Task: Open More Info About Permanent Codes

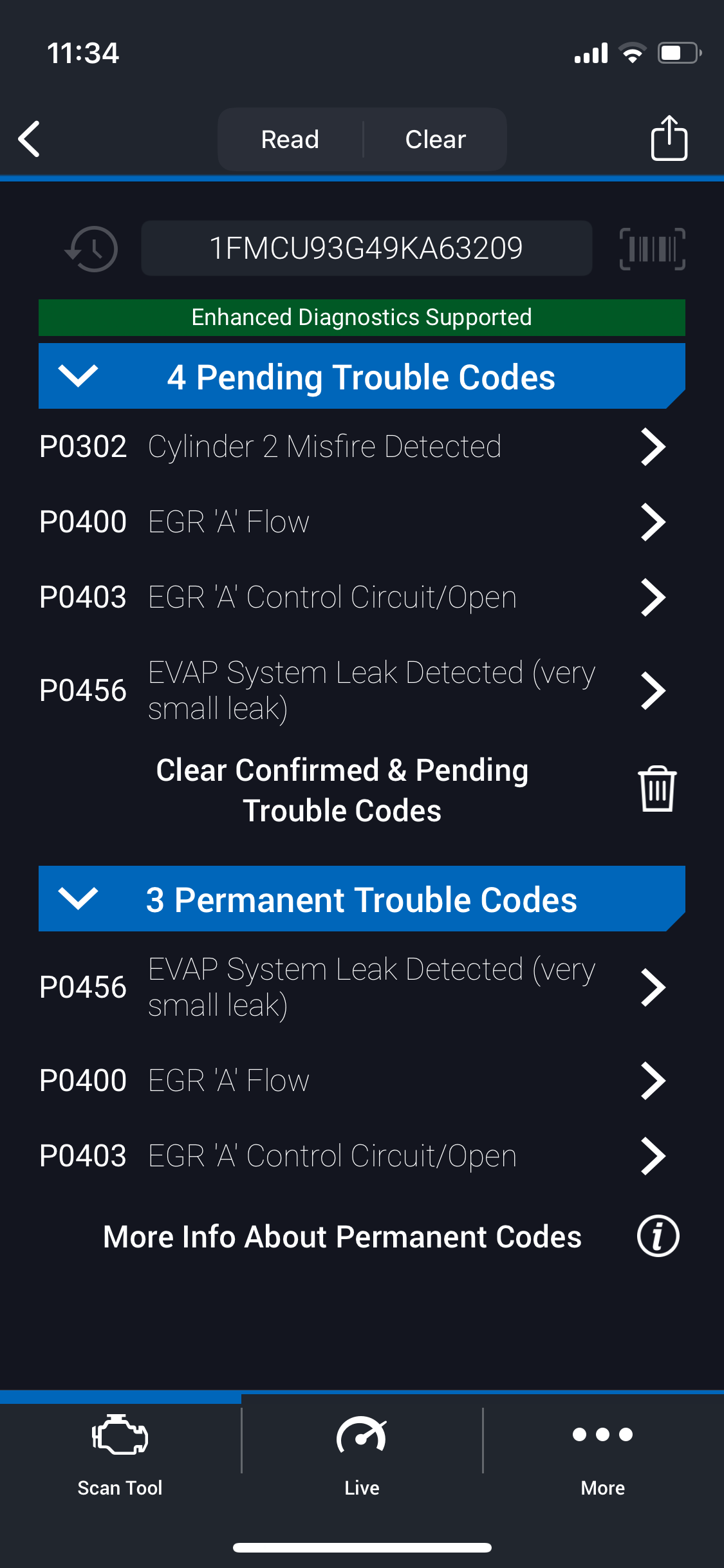Action: 342,1237
